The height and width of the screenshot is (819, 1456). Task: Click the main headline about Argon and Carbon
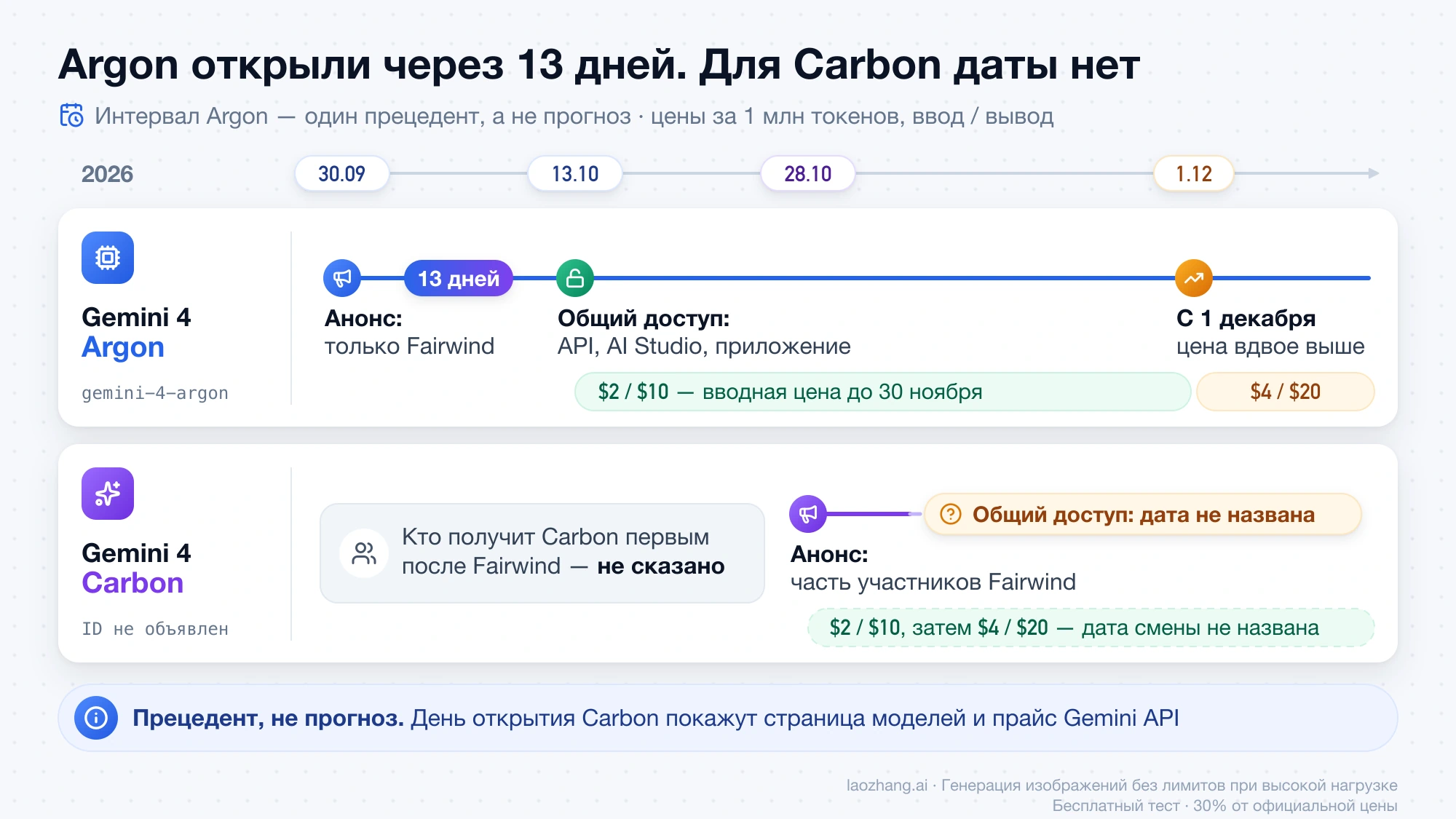point(598,65)
